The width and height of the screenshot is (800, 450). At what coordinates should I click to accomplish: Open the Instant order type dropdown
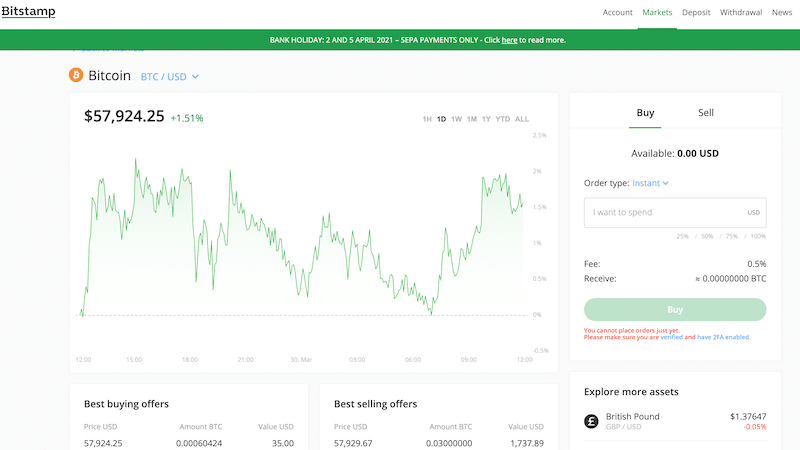coord(650,183)
